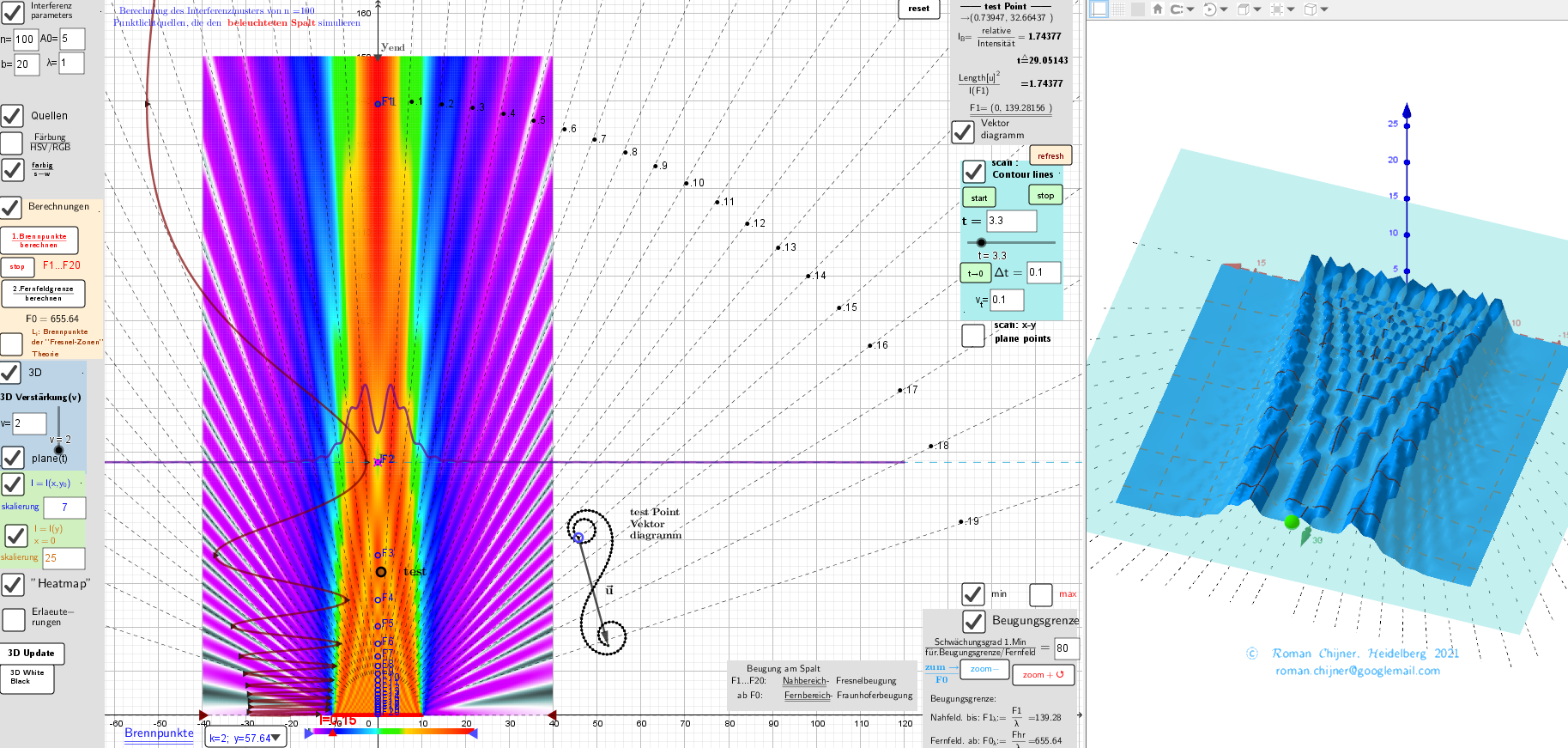
Task: Click 1.Brennpunkte berechnen button
Action: 39,240
